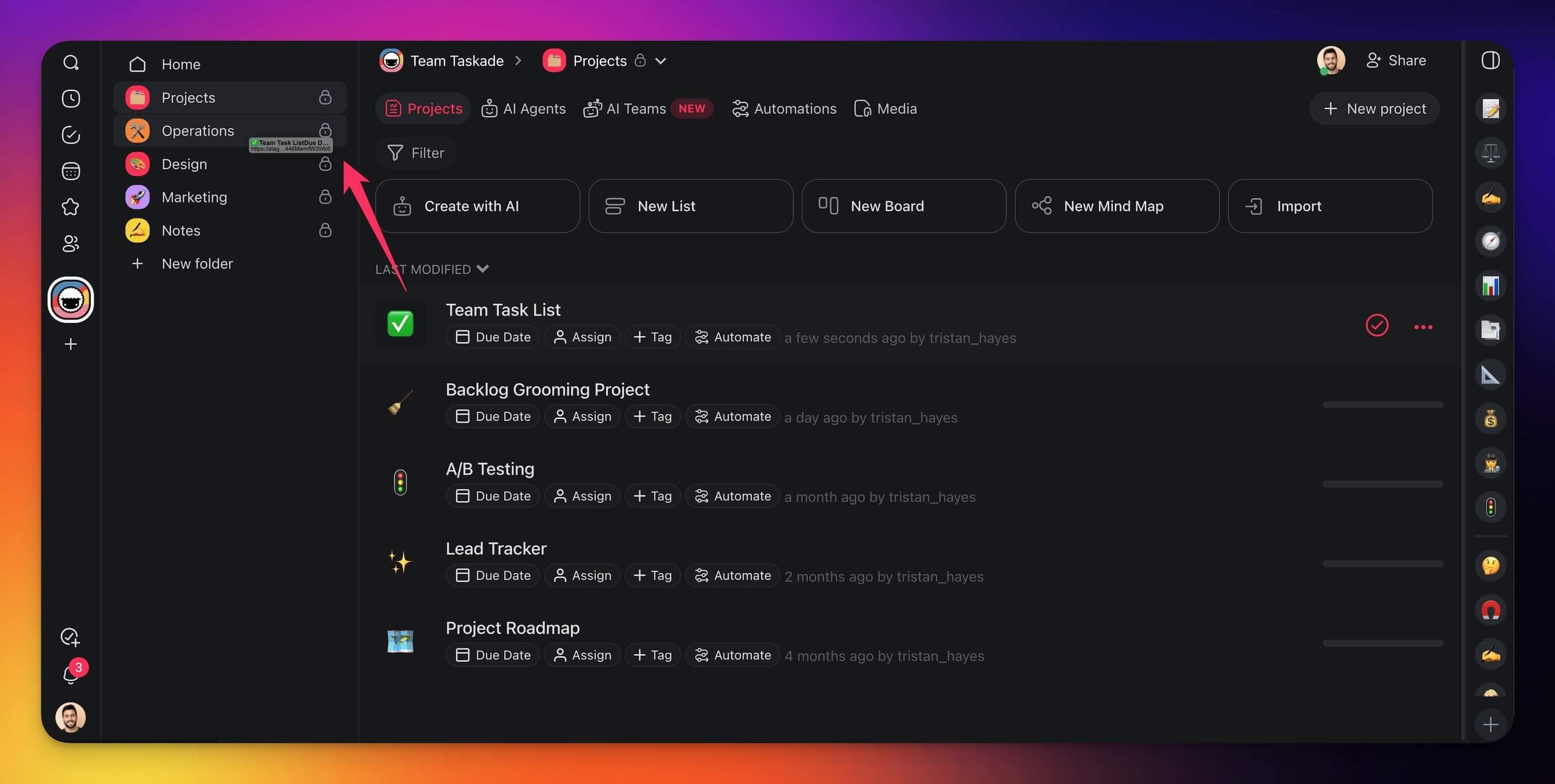Click the recent clock icon
1555x784 pixels.
point(71,99)
